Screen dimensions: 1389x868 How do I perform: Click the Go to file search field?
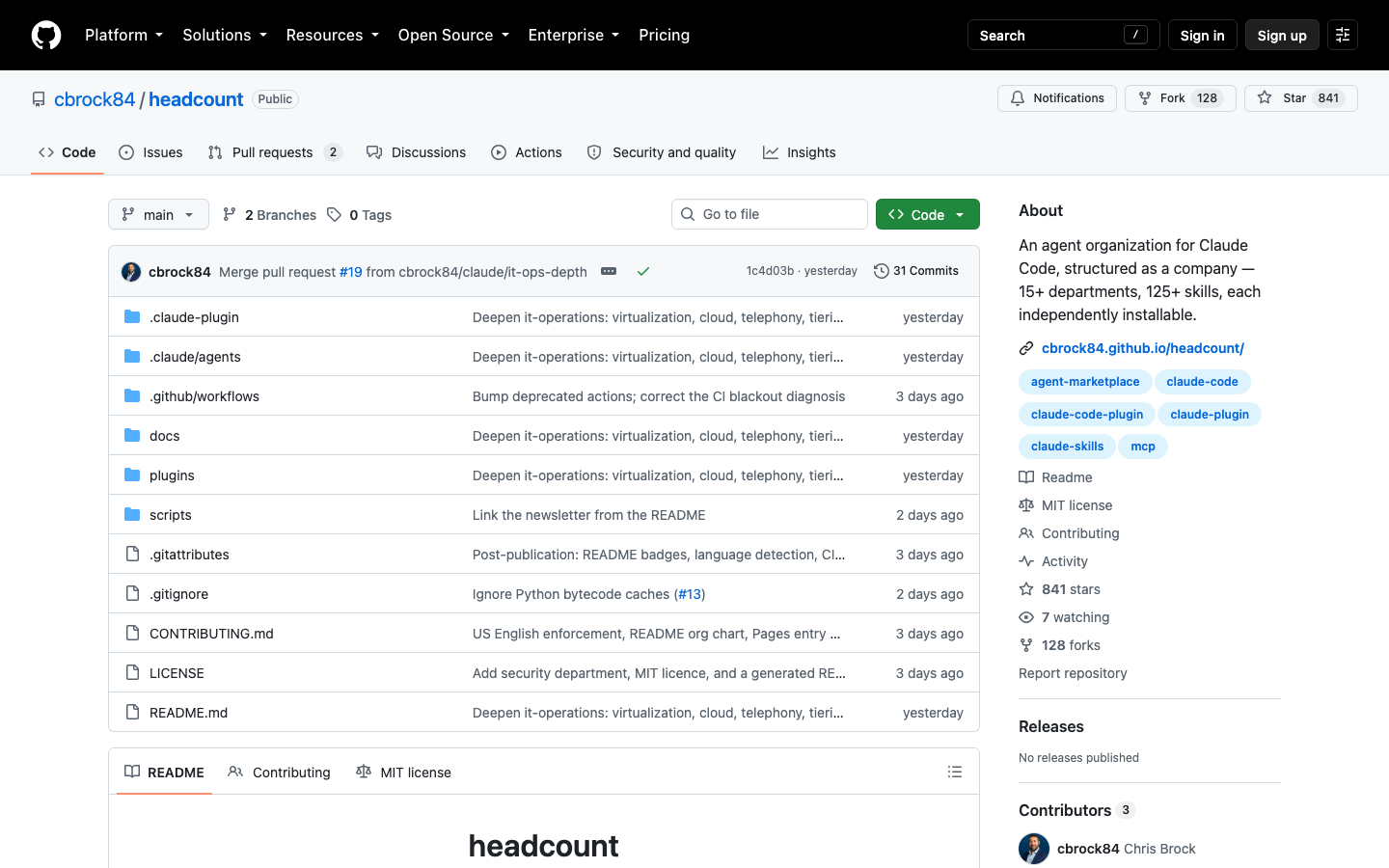pos(770,214)
